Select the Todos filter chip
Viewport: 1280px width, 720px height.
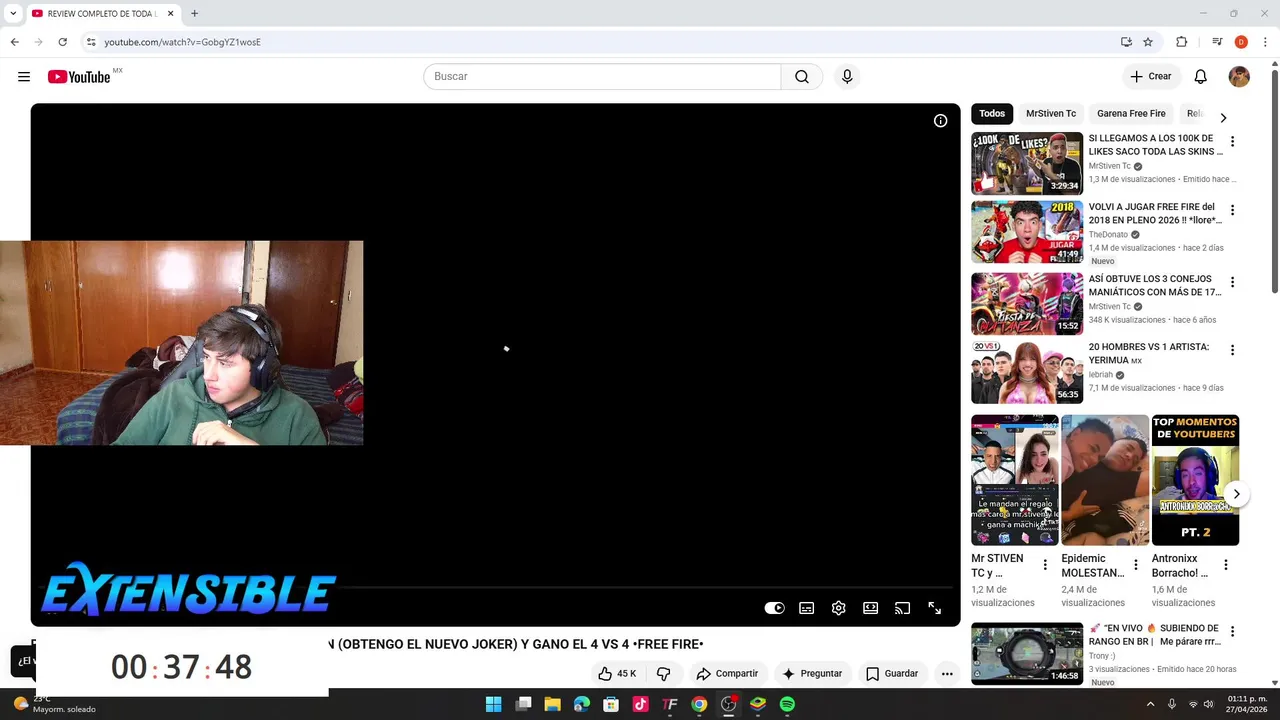pyautogui.click(x=992, y=114)
